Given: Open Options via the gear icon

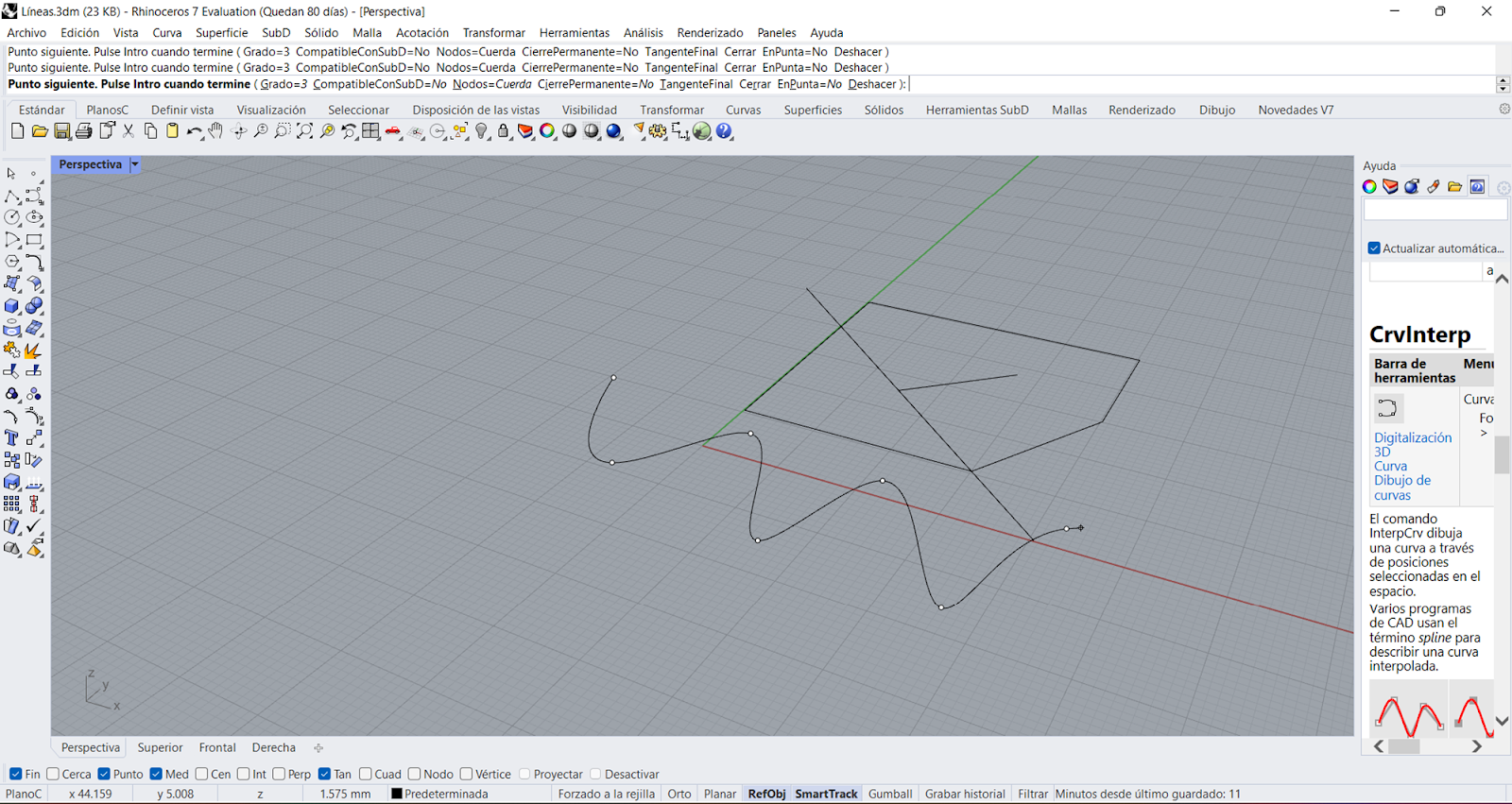Looking at the screenshot, I should click(658, 131).
